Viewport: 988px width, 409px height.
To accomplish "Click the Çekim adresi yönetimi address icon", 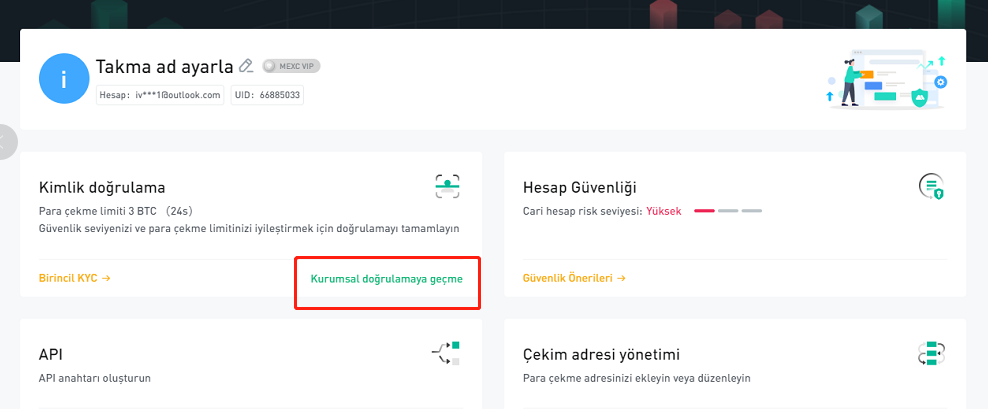I will pyautogui.click(x=931, y=353).
